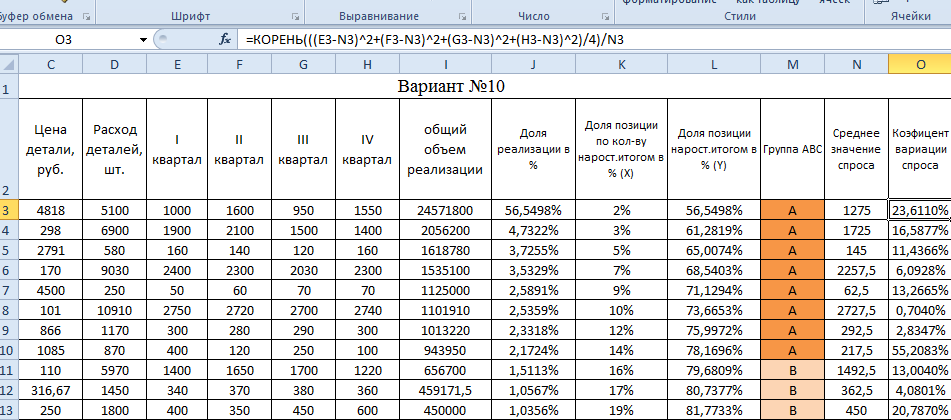This screenshot has width=951, height=420.
Task: Click the price cell 4818
Action: pos(50,211)
